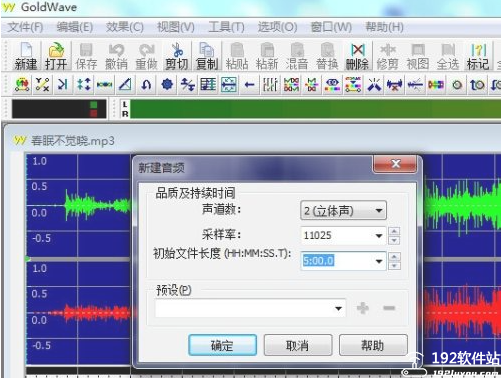Click the green L/R level meter bar

(315, 109)
